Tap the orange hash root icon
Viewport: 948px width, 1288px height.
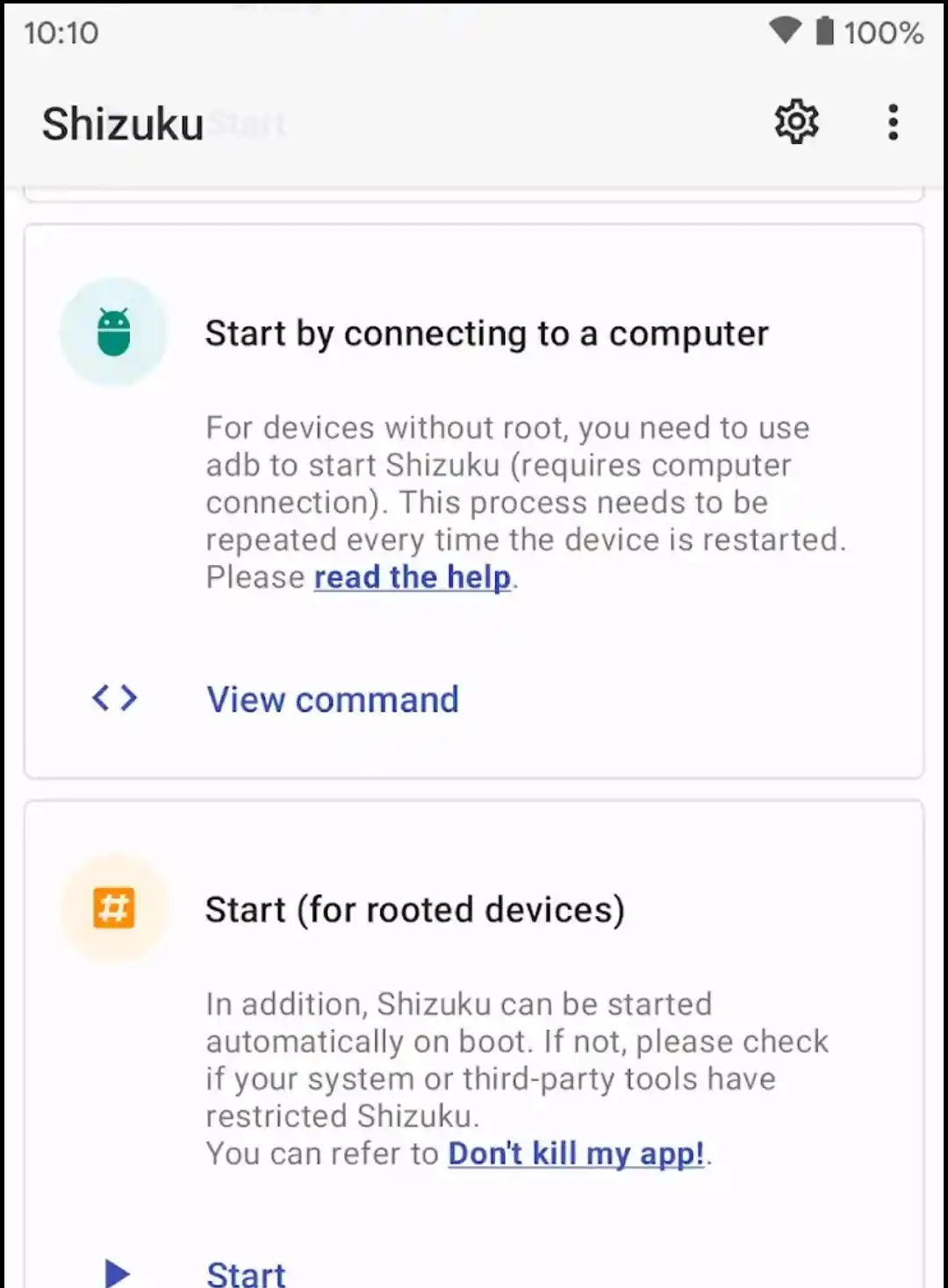113,908
